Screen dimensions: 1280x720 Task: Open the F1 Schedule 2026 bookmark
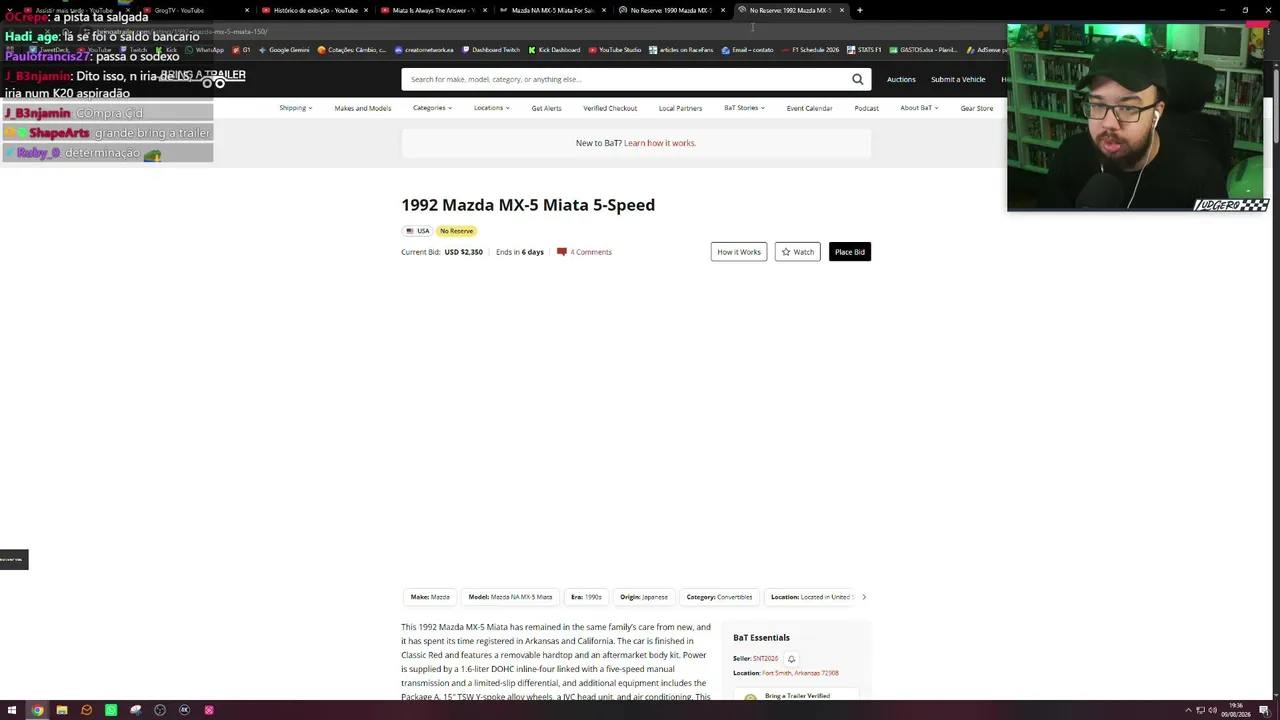pos(810,50)
